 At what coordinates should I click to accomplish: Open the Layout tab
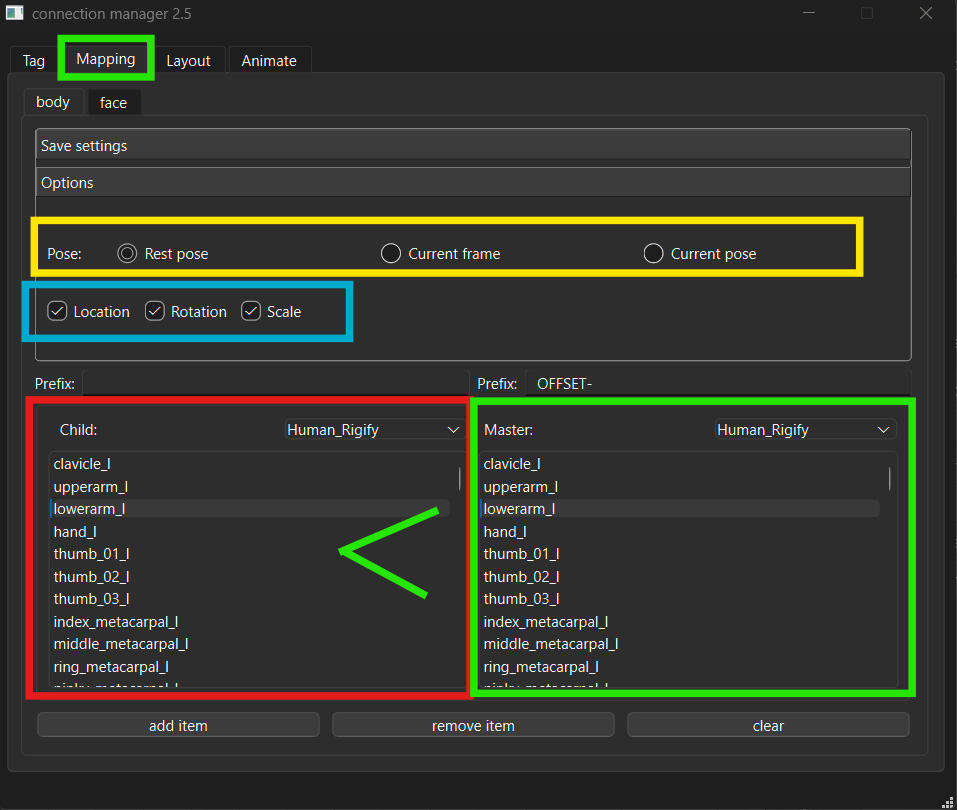(x=188, y=61)
